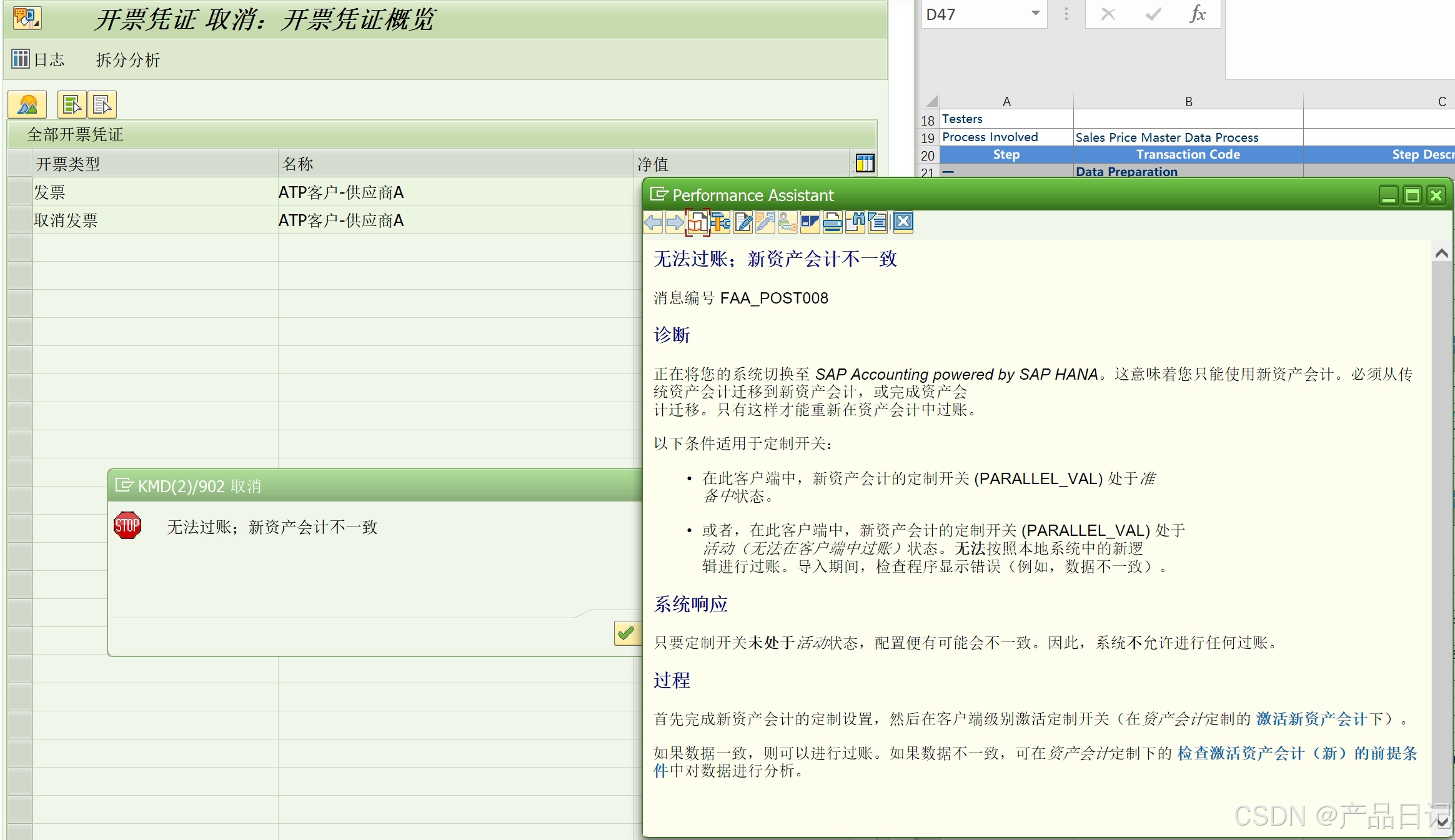Open Technical Information hammer-wrench icon
Screen dimensions: 1455x840
click(720, 222)
